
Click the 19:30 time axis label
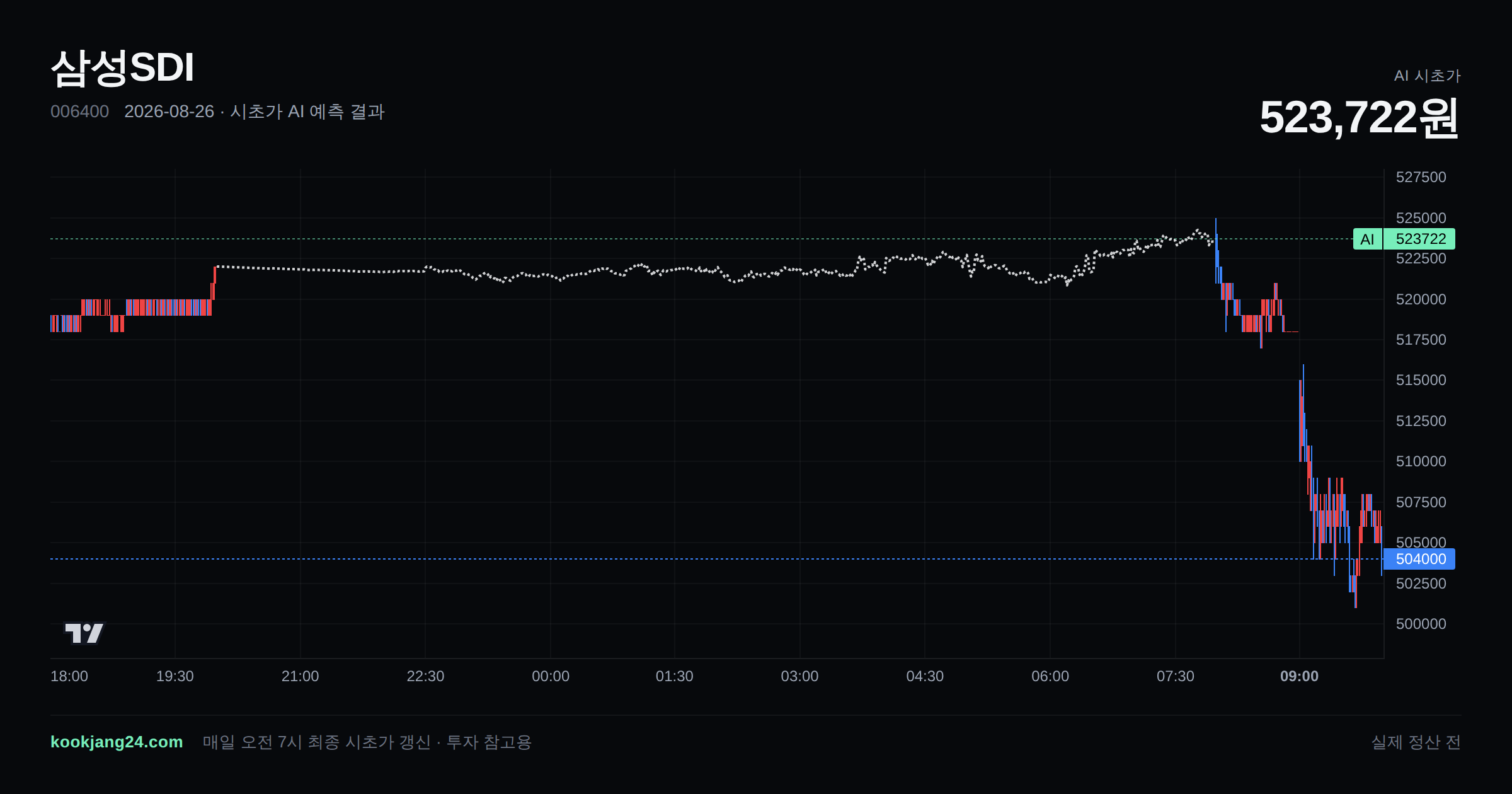coord(175,676)
